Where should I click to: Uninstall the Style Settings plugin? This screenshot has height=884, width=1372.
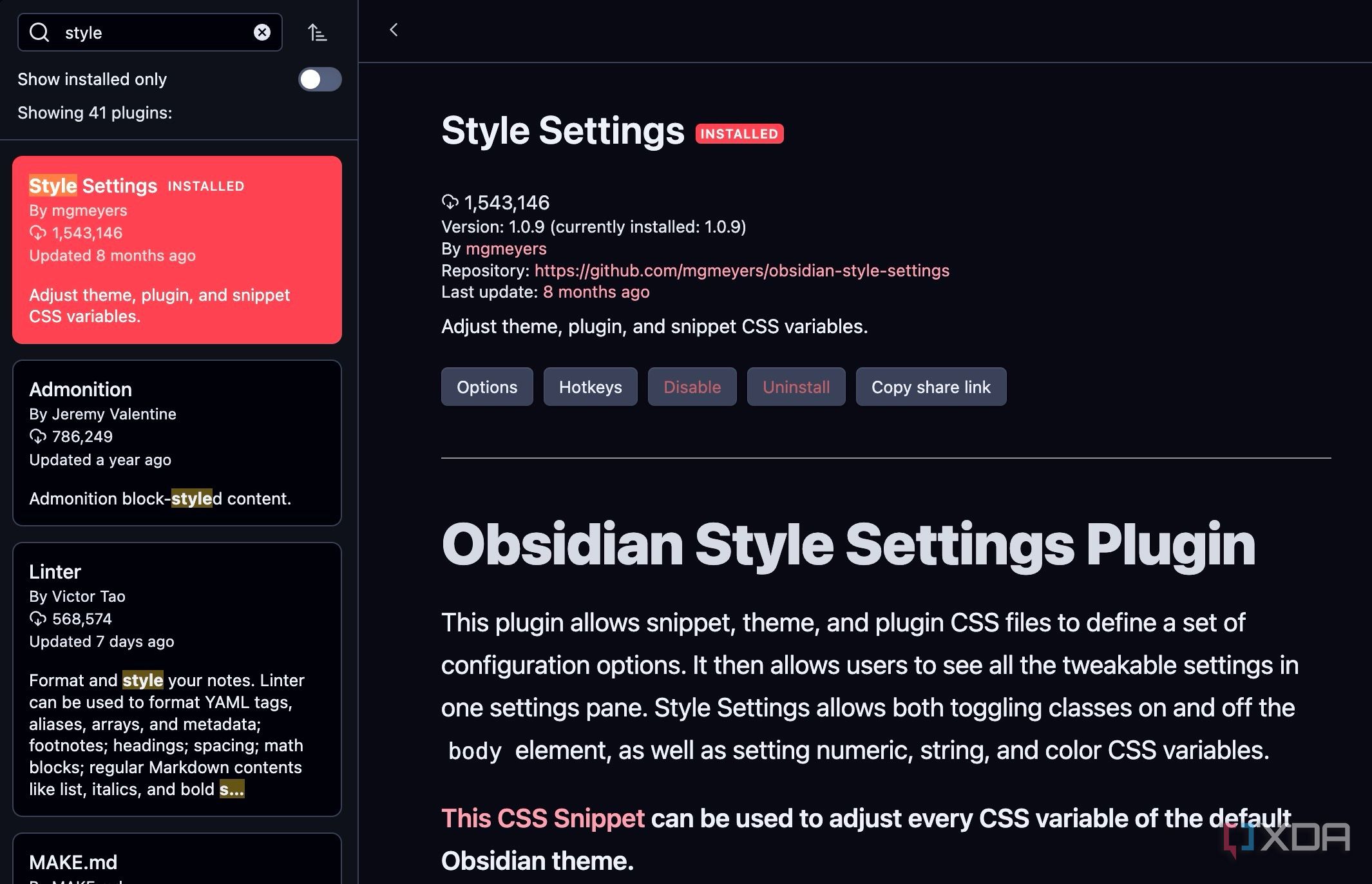point(796,387)
